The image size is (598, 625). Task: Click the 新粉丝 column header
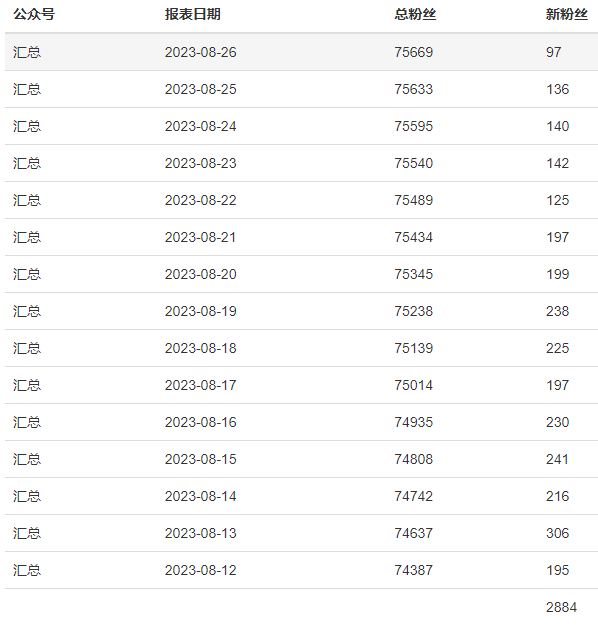(x=567, y=14)
